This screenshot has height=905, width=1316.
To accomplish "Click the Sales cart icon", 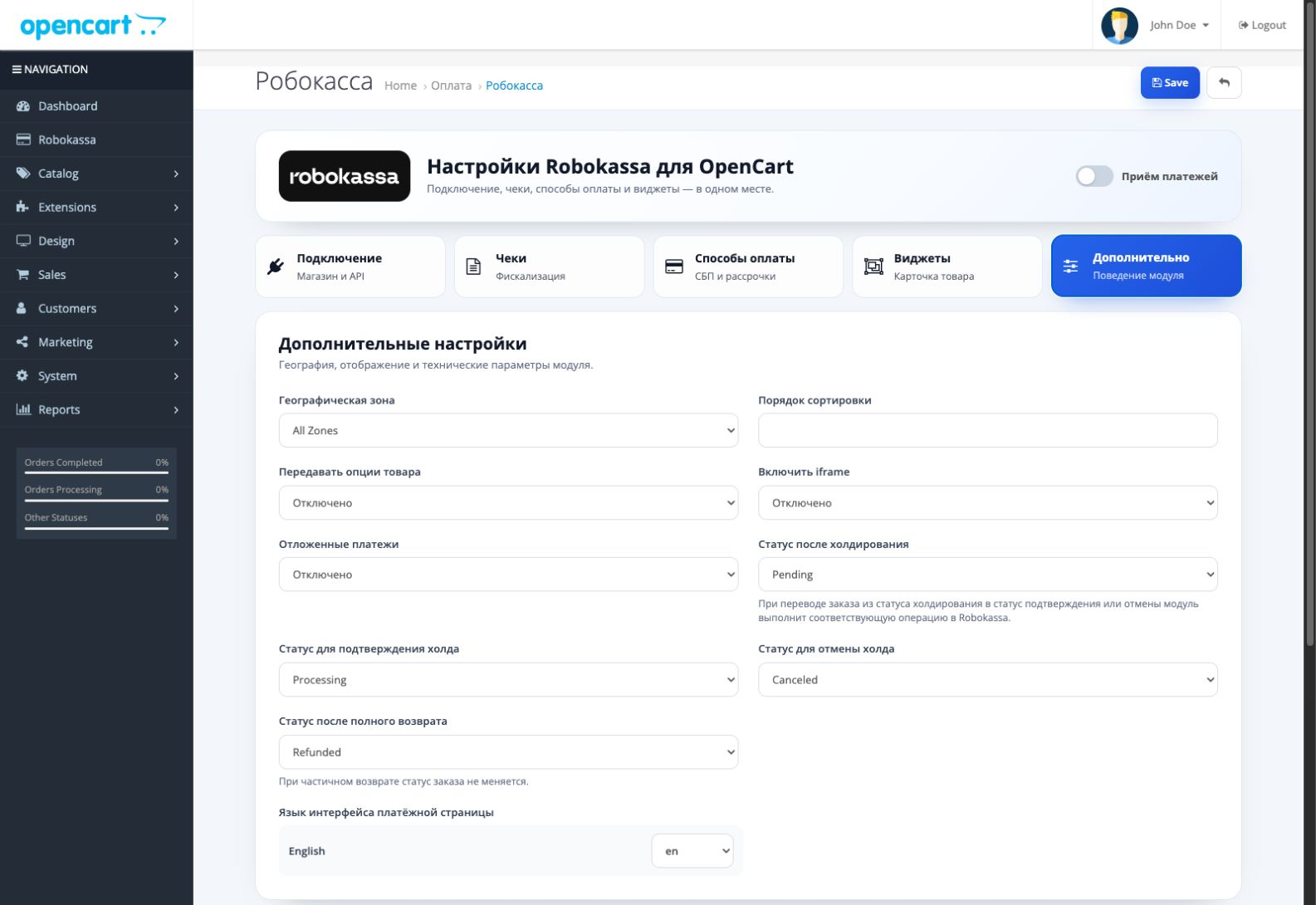I will click(x=23, y=275).
